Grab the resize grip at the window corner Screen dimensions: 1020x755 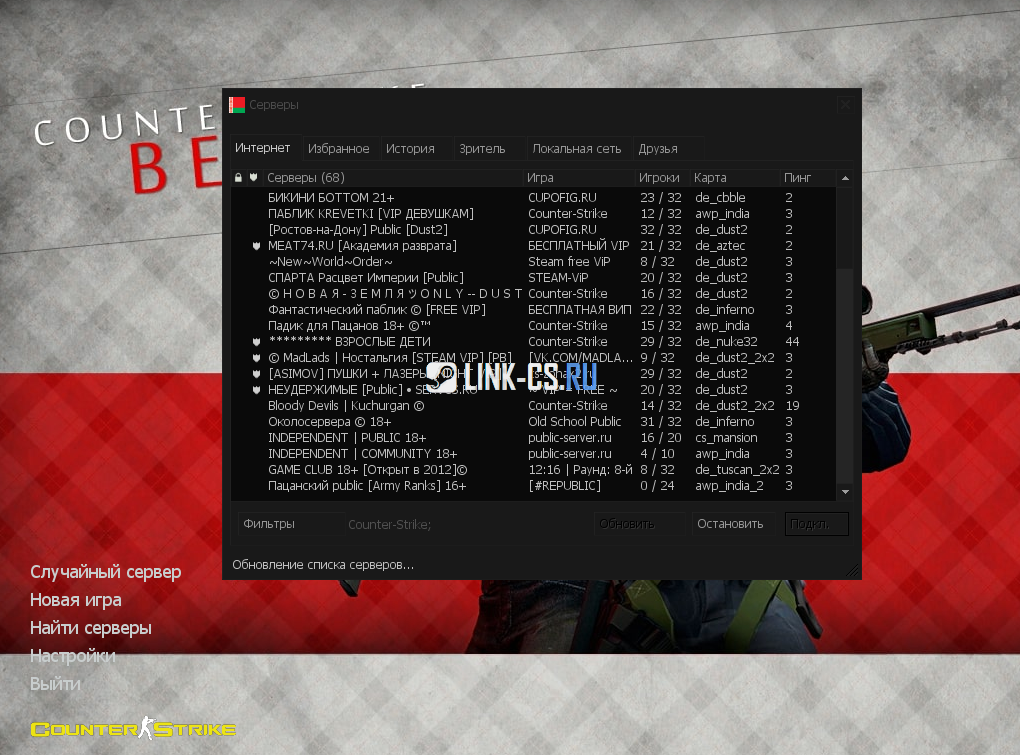click(x=853, y=571)
